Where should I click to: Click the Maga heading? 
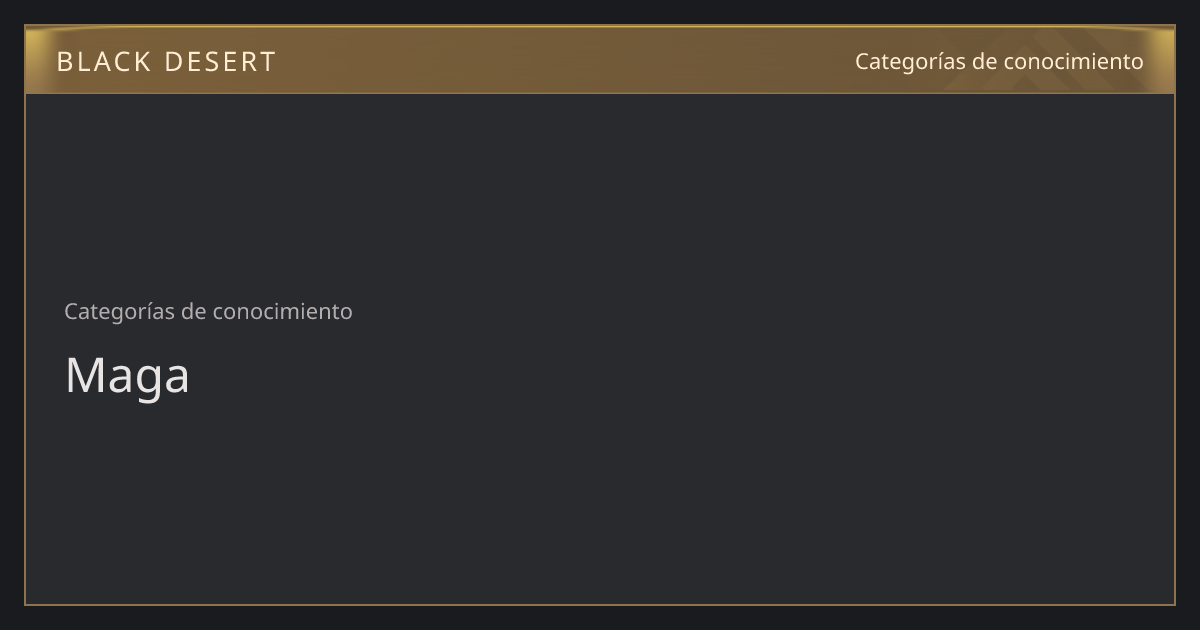click(127, 376)
